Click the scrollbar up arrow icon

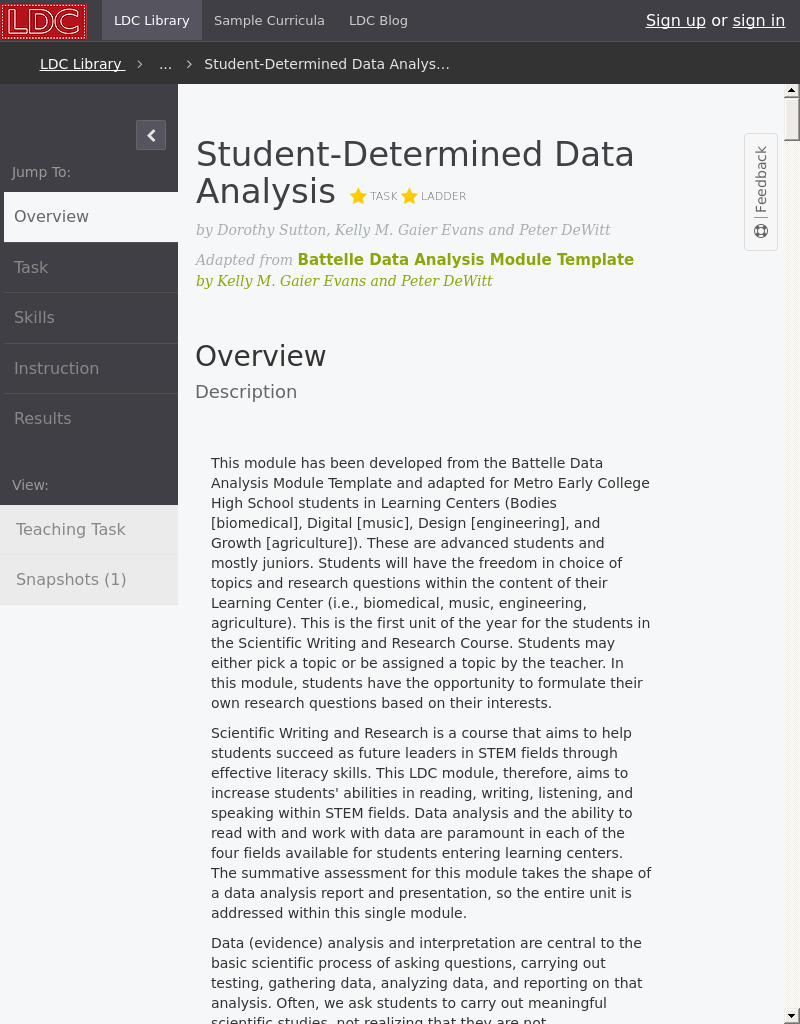(x=791, y=90)
